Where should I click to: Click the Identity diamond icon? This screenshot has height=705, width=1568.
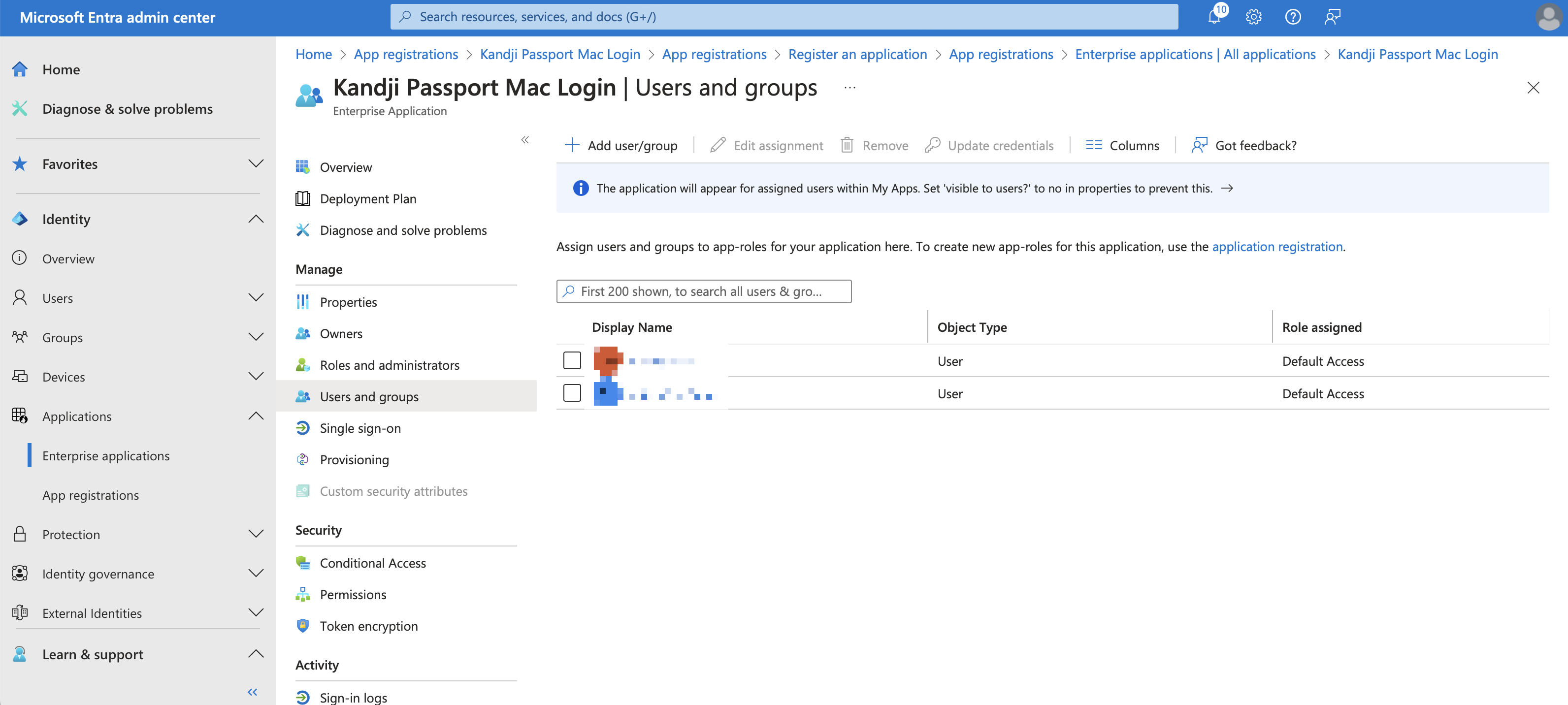20,219
